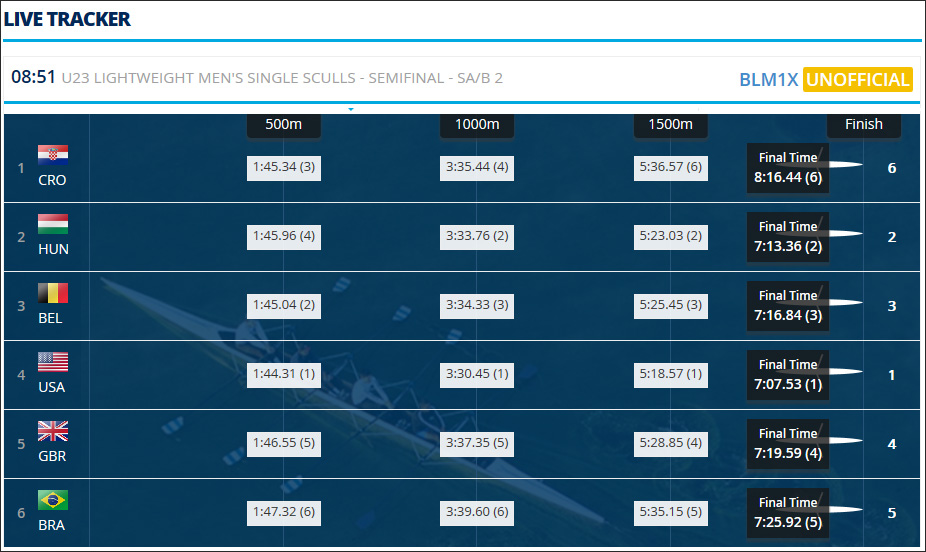Select the 1000m split column header
This screenshot has width=926, height=552.
(477, 124)
